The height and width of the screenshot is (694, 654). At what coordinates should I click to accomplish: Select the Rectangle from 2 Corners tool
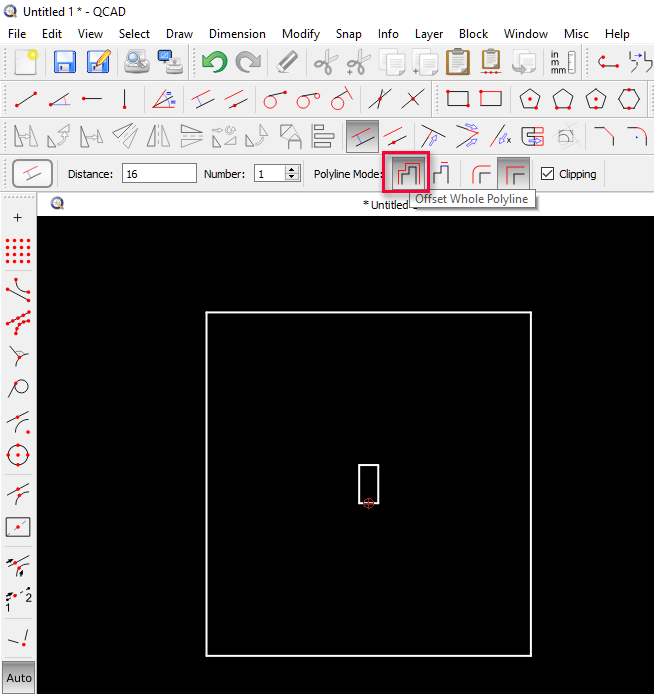pos(458,99)
